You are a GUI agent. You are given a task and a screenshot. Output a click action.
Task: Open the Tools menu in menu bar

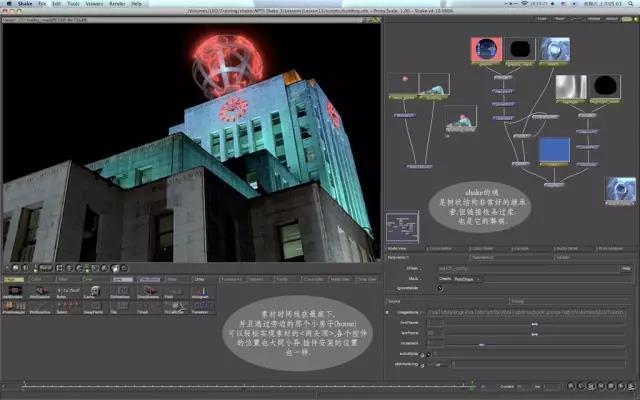[73, 4]
